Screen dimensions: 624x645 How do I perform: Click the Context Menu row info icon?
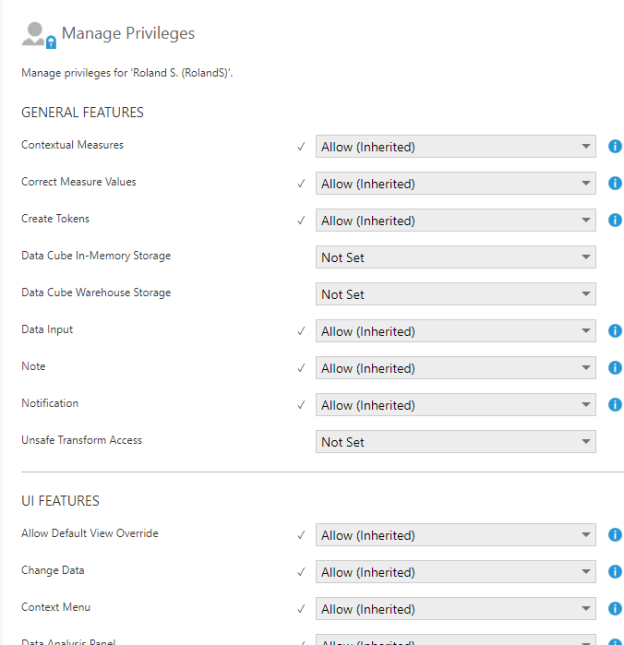click(615, 609)
